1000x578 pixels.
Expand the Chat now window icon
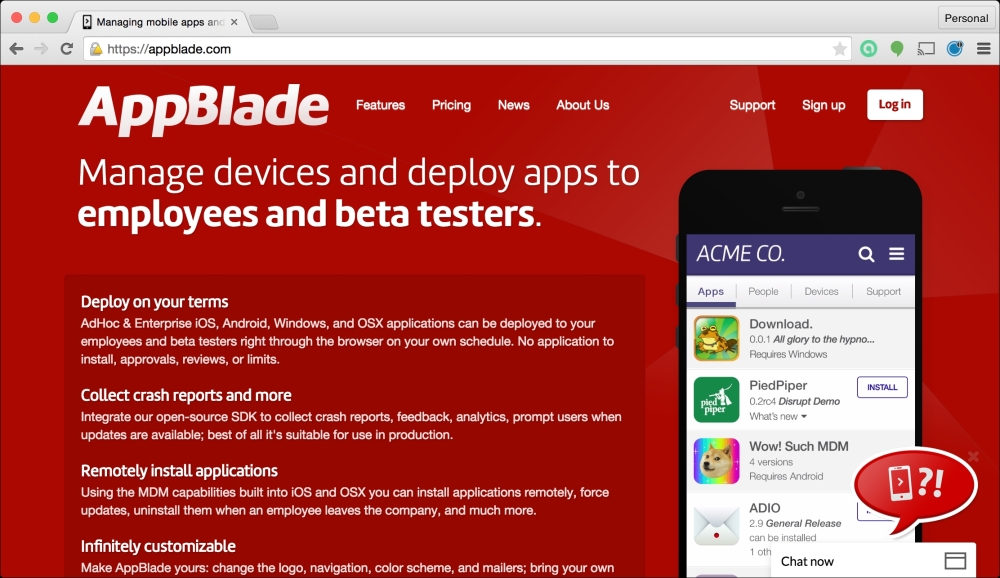955,561
